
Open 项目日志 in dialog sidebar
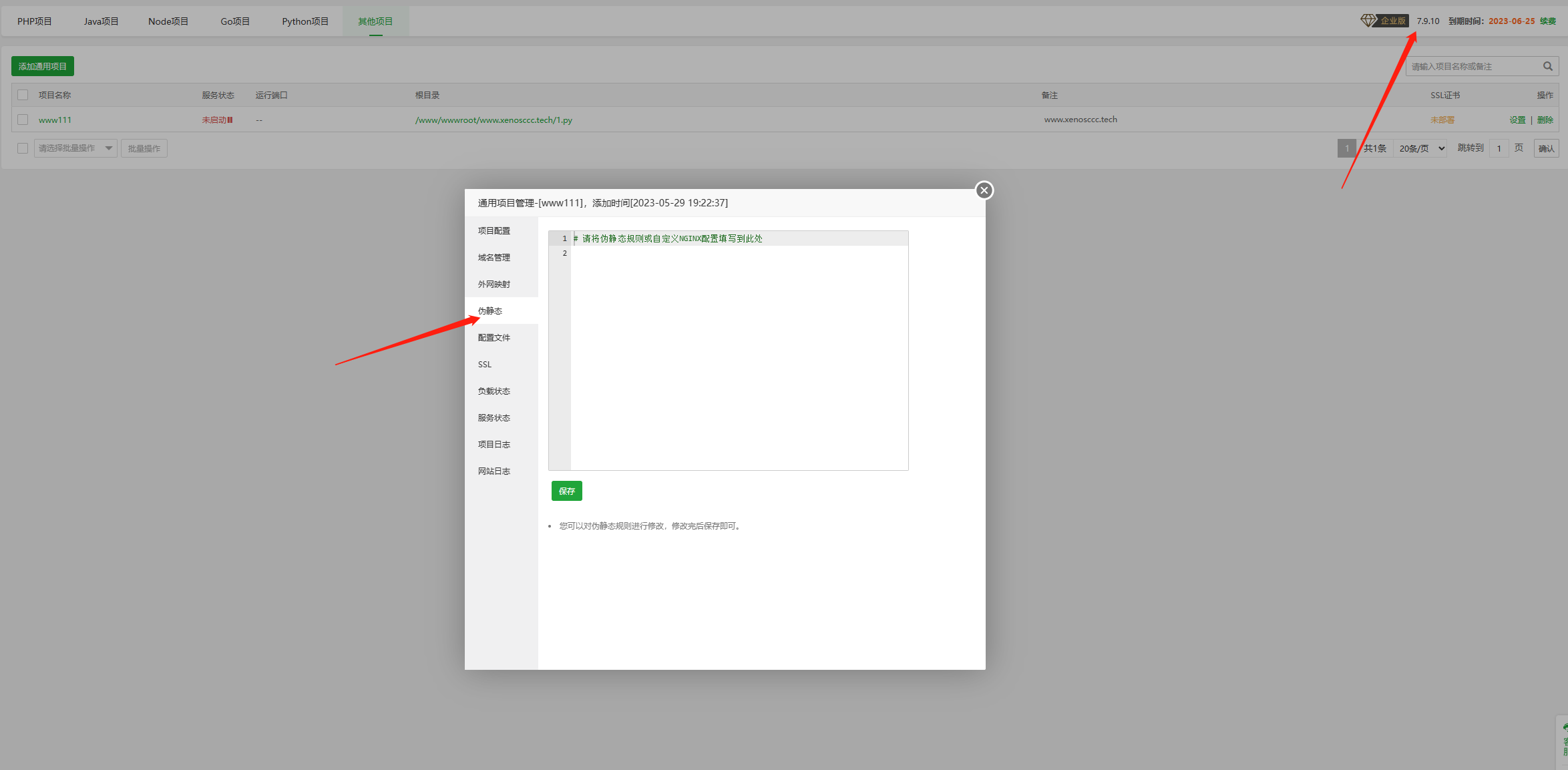[502, 444]
